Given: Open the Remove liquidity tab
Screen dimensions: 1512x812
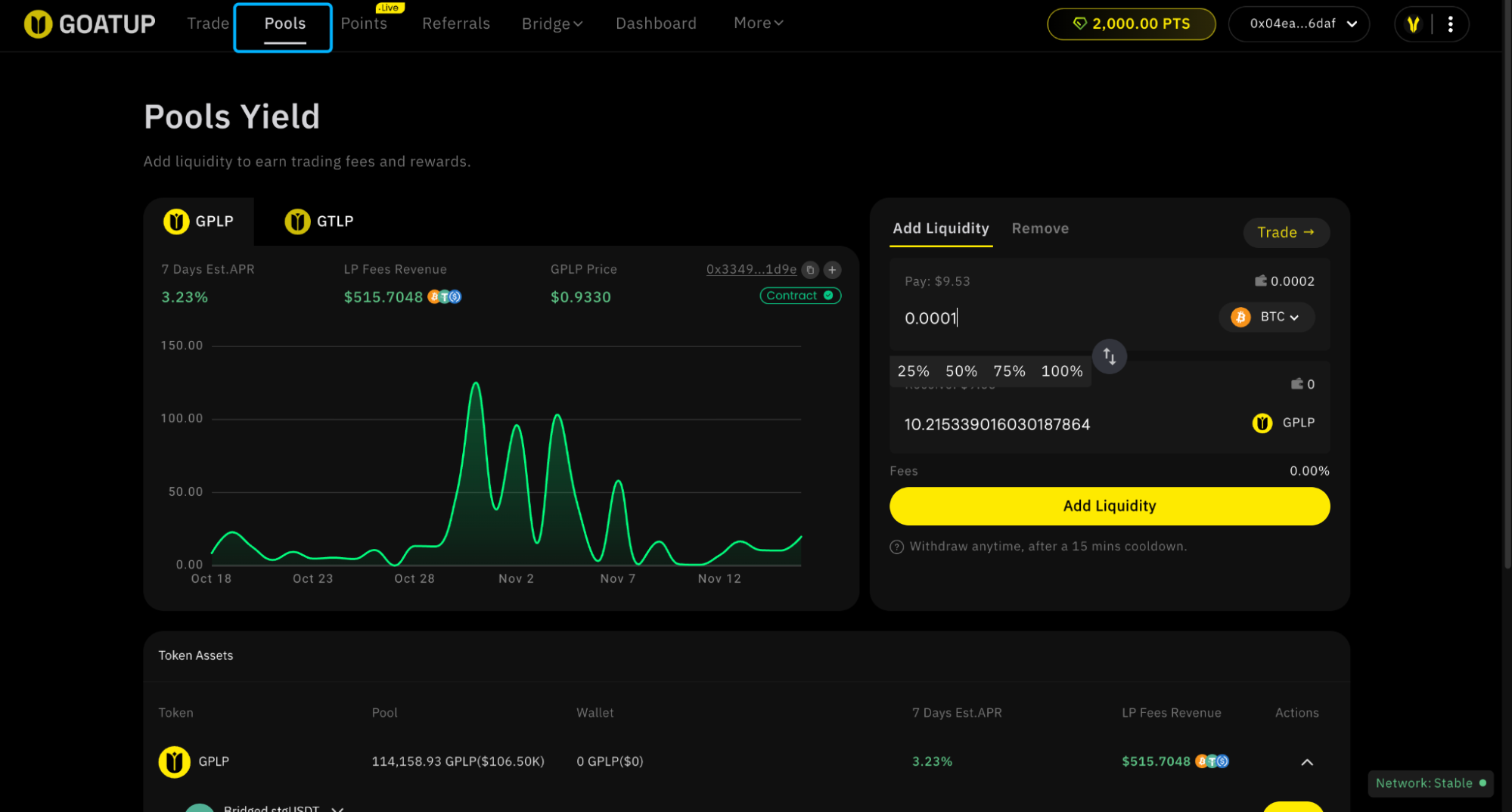Looking at the screenshot, I should pyautogui.click(x=1040, y=228).
